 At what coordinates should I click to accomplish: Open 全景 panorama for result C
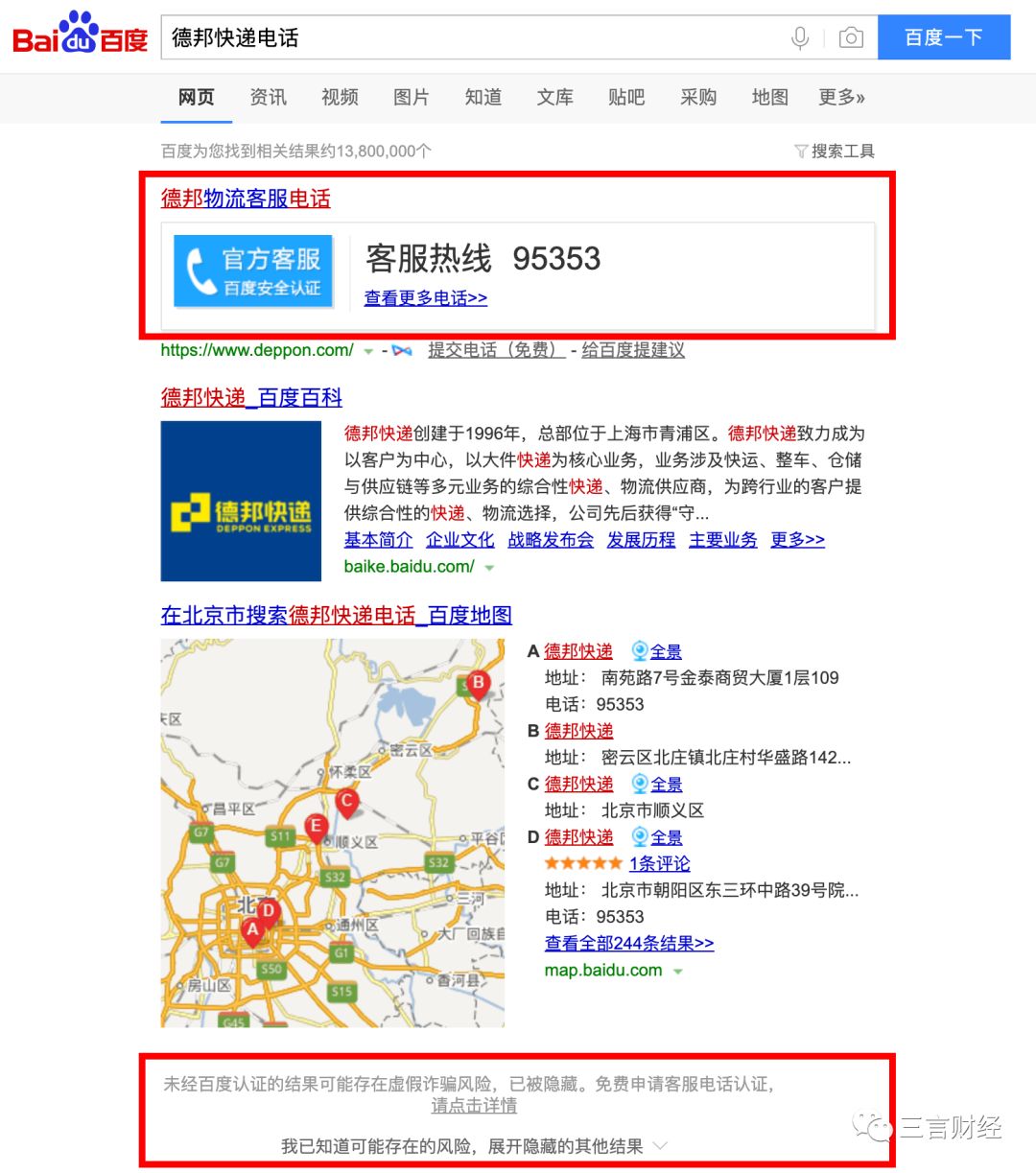click(657, 785)
